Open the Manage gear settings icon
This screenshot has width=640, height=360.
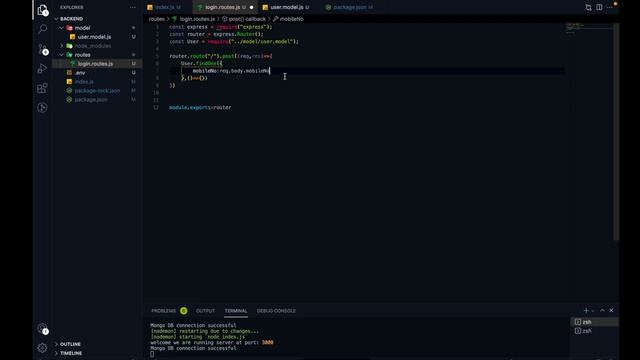click(42, 348)
